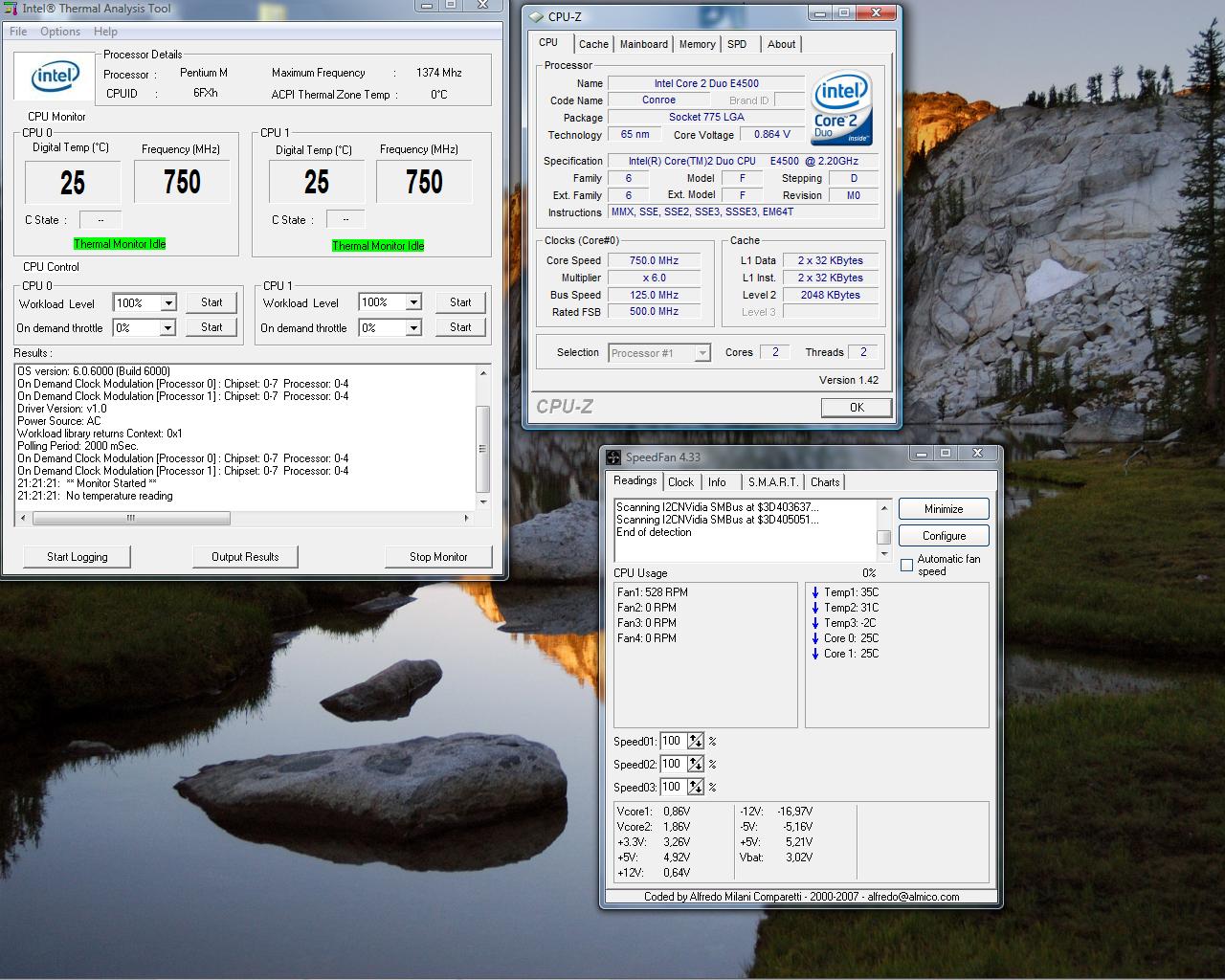Open CPU 0 On demand throttle dropdown

[x=168, y=328]
